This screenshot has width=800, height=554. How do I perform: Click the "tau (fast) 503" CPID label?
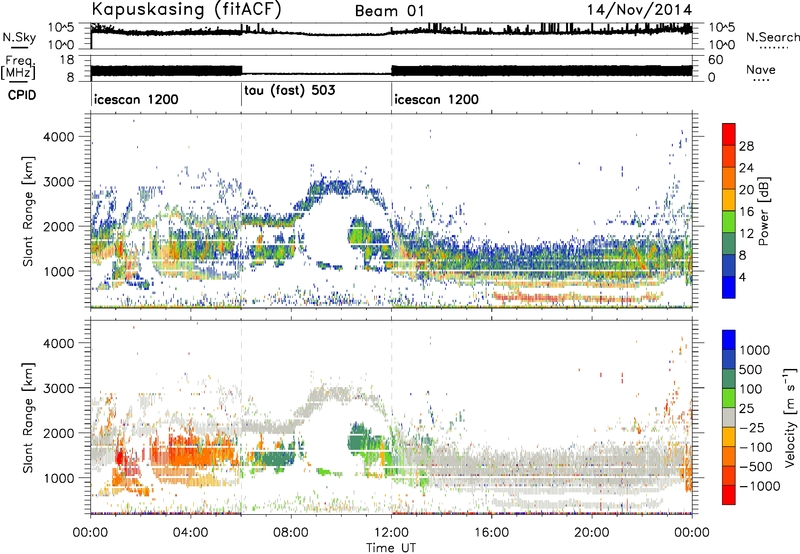click(290, 91)
